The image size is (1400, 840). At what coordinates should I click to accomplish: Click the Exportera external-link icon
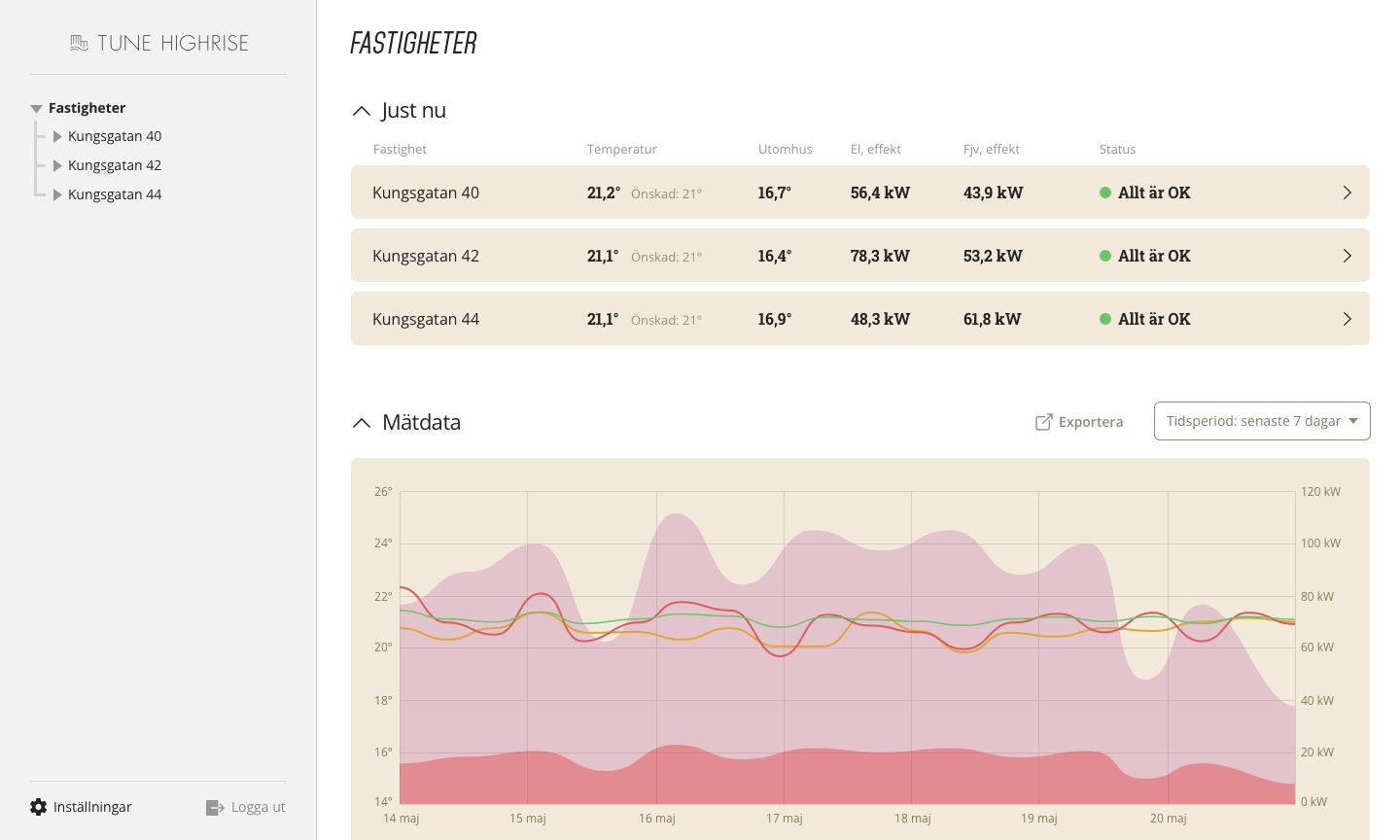[1043, 422]
